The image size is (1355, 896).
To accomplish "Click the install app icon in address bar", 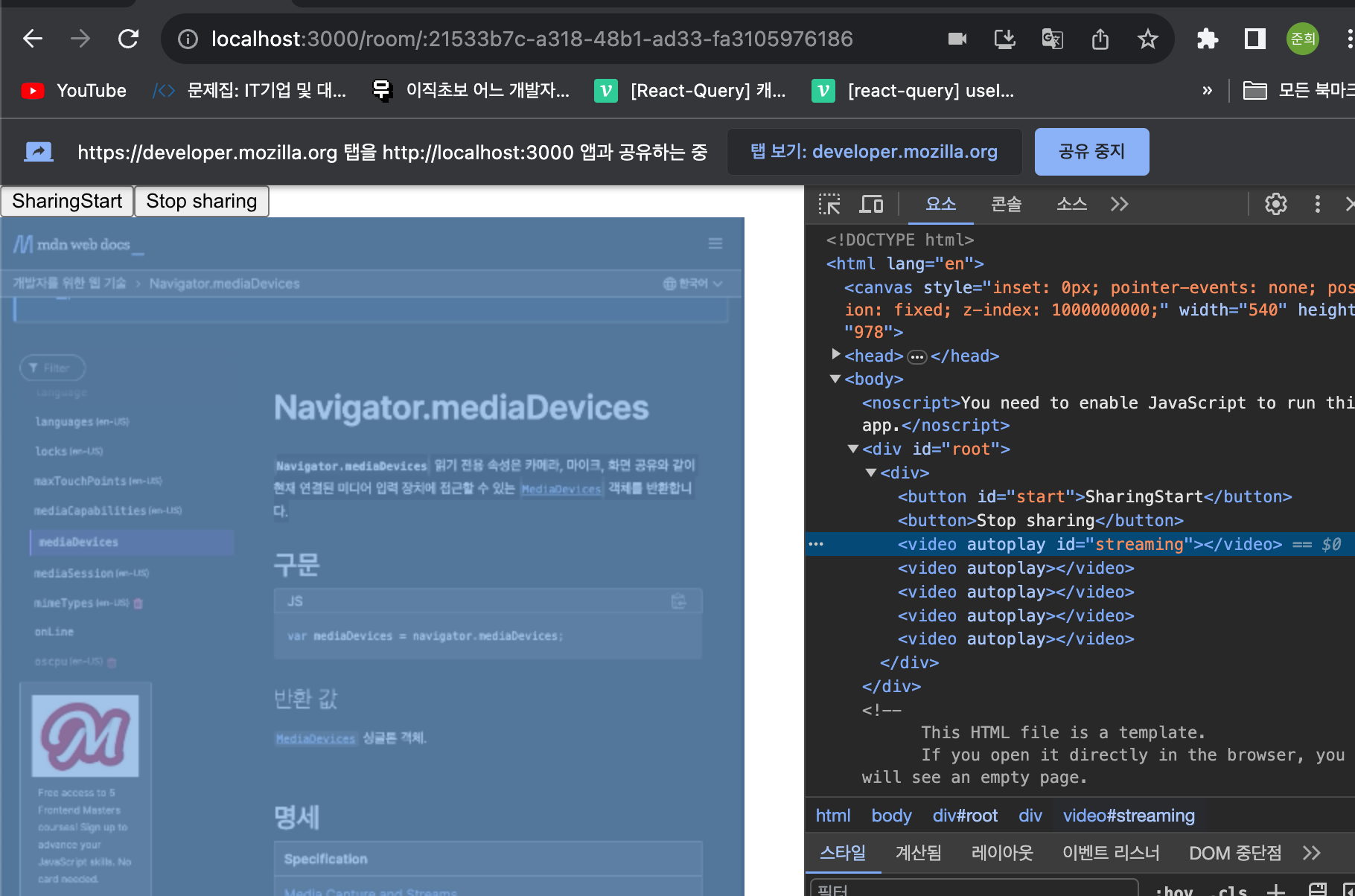I will tap(1005, 39).
